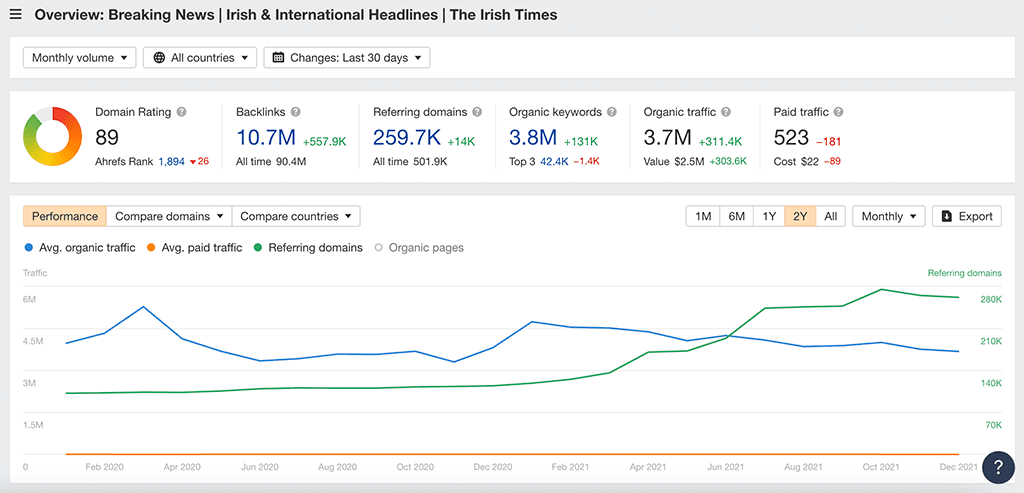Open the All countries dropdown
Image resolution: width=1024 pixels, height=493 pixels.
(x=199, y=57)
